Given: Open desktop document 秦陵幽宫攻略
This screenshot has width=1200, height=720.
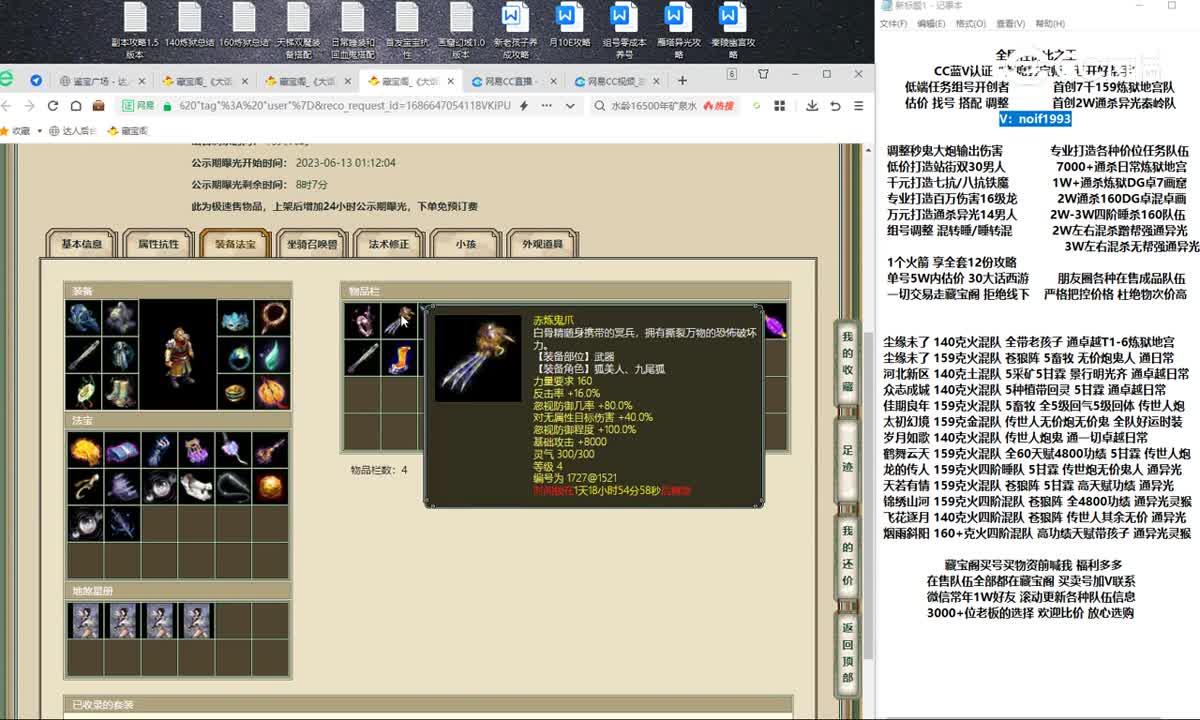Looking at the screenshot, I should [732, 29].
